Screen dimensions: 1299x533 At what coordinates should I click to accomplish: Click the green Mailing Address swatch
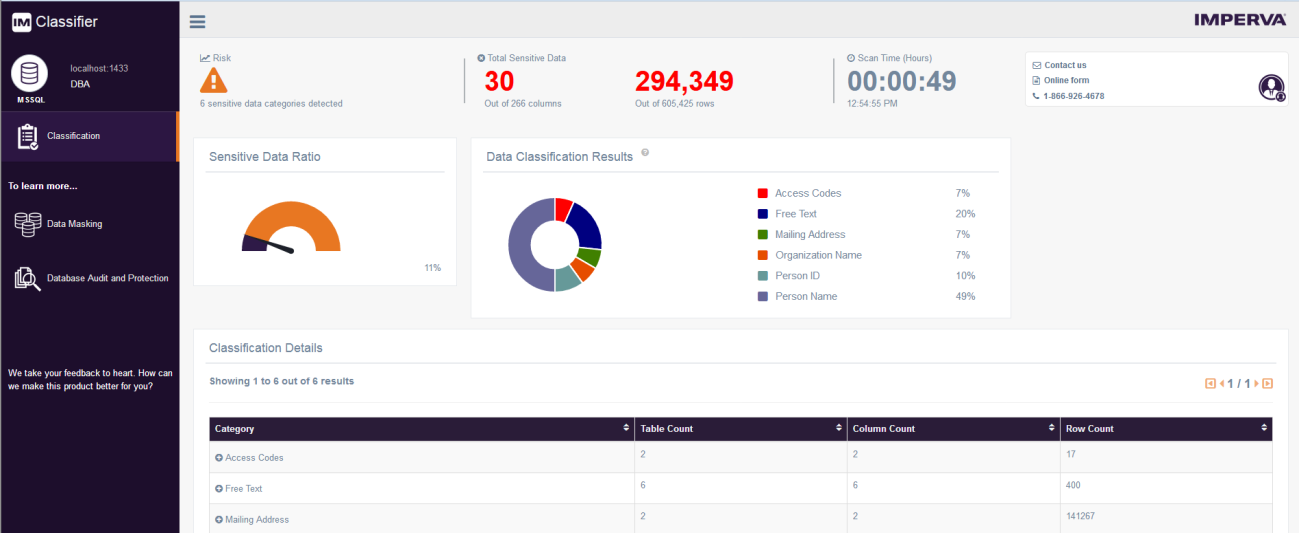[762, 234]
